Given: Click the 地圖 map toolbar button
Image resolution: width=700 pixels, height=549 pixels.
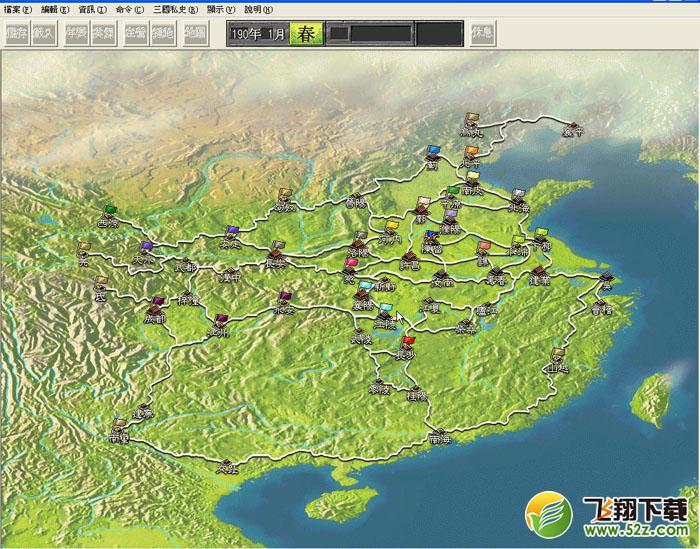Looking at the screenshot, I should (x=196, y=33).
